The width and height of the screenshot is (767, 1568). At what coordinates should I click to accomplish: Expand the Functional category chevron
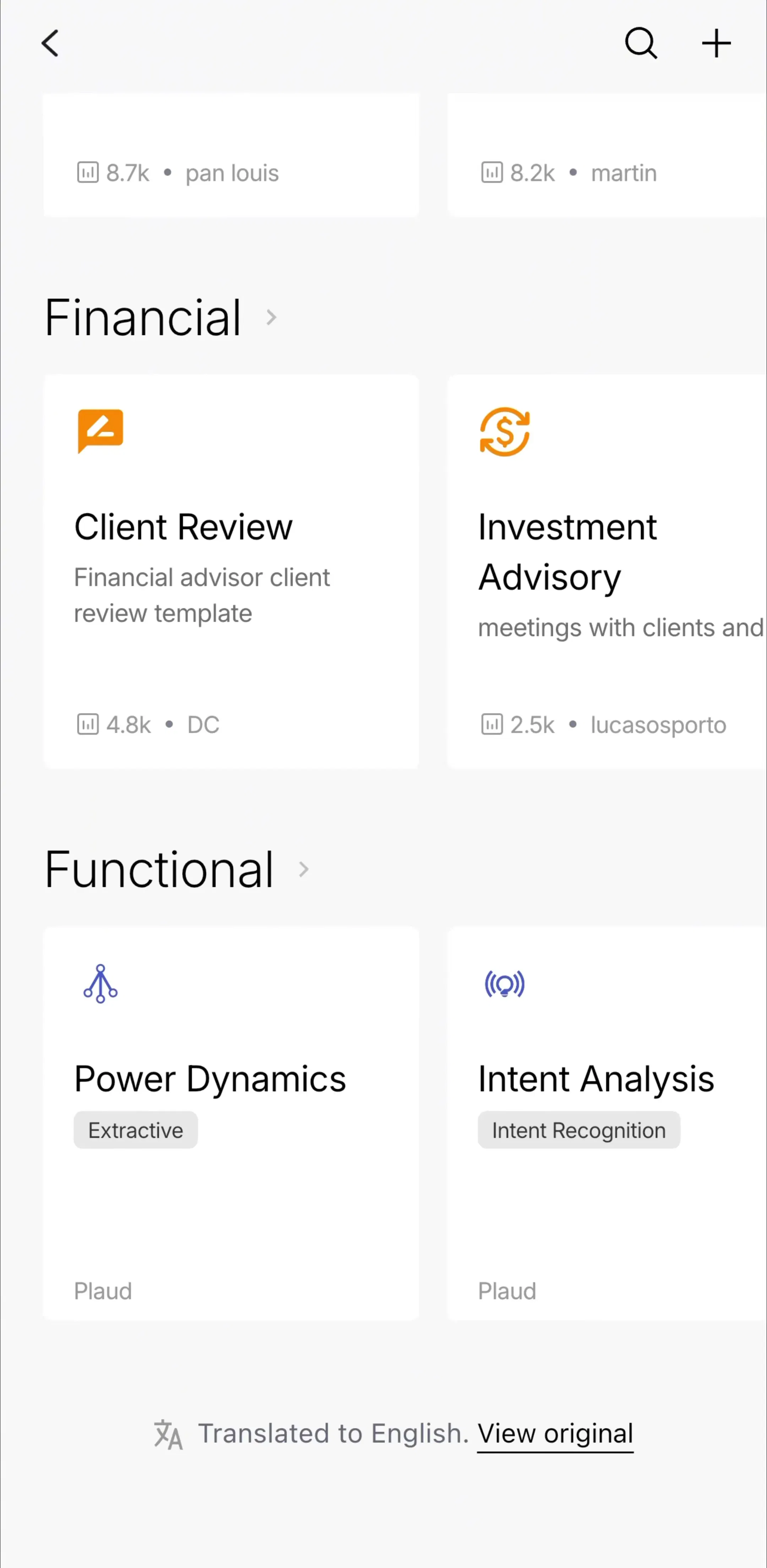coord(304,869)
